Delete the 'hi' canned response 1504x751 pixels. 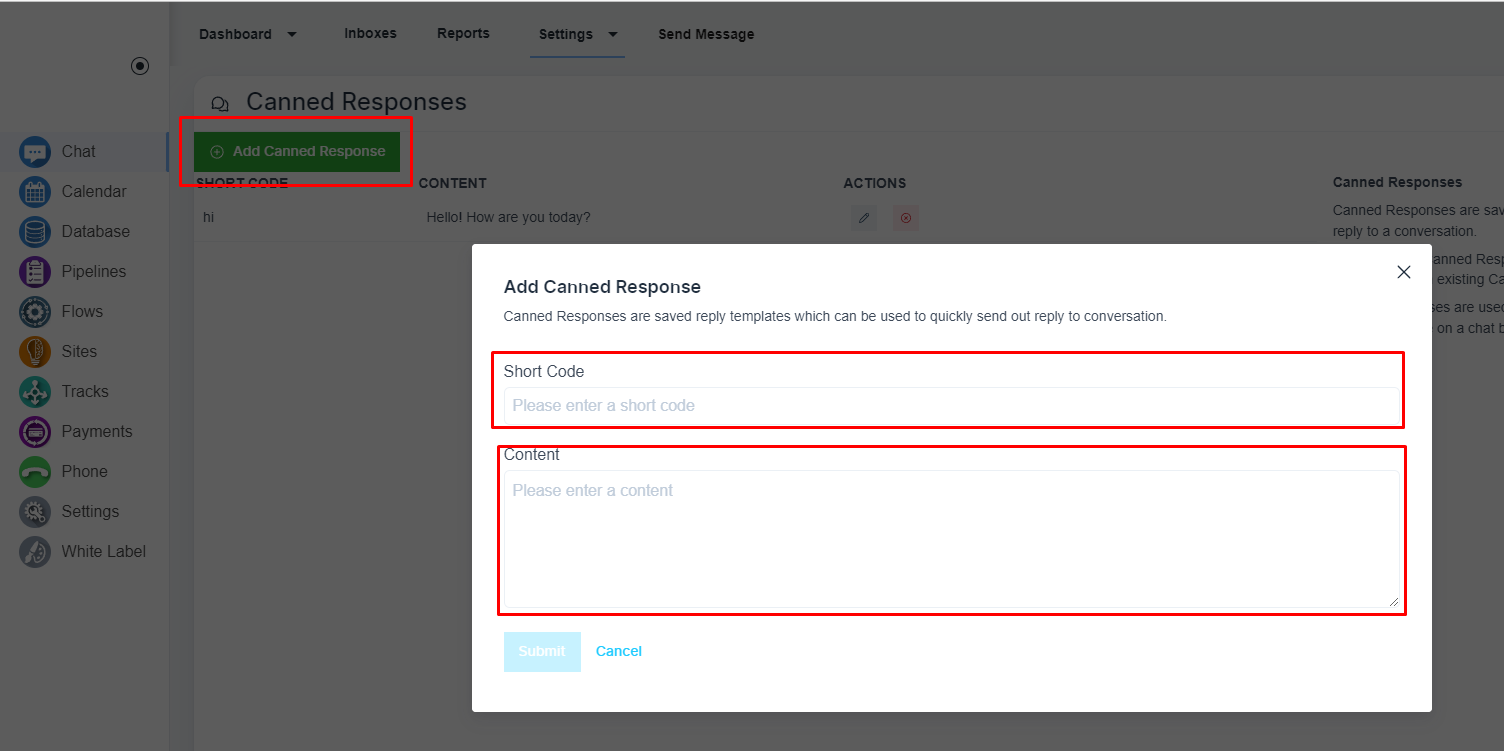point(906,218)
